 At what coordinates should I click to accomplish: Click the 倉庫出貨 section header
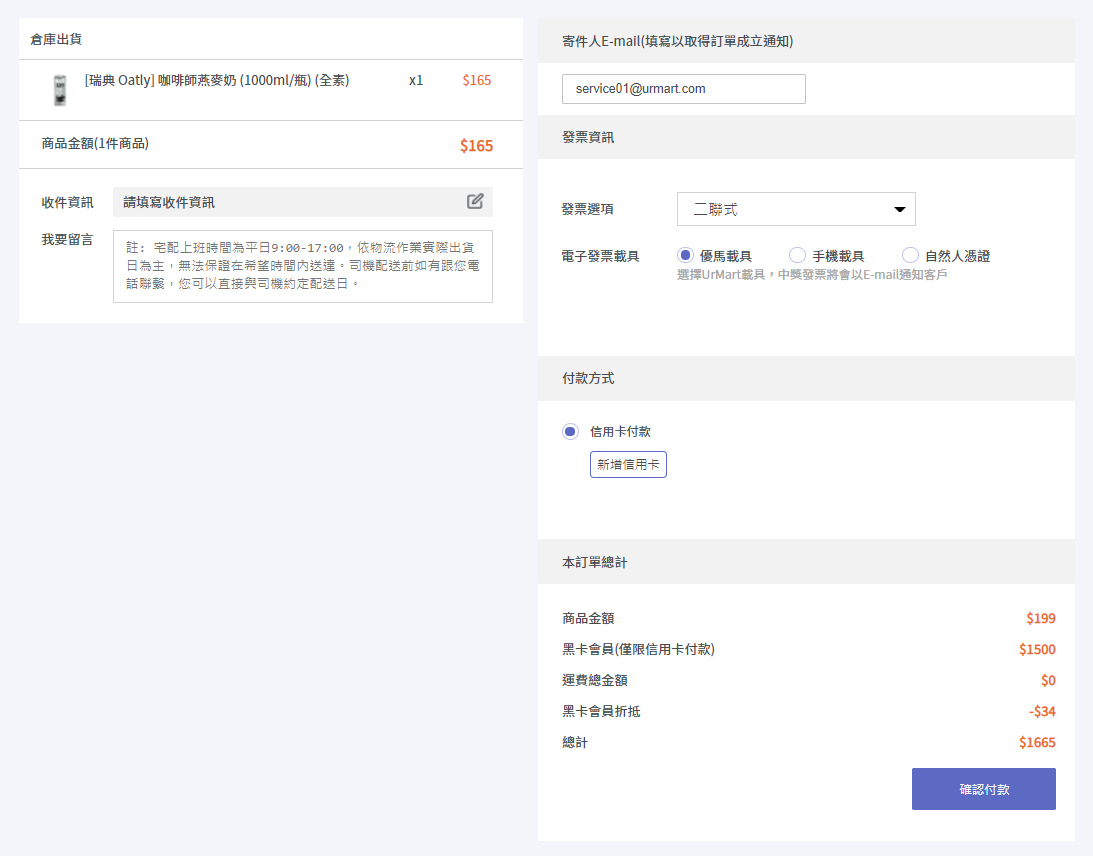pyautogui.click(x=56, y=39)
